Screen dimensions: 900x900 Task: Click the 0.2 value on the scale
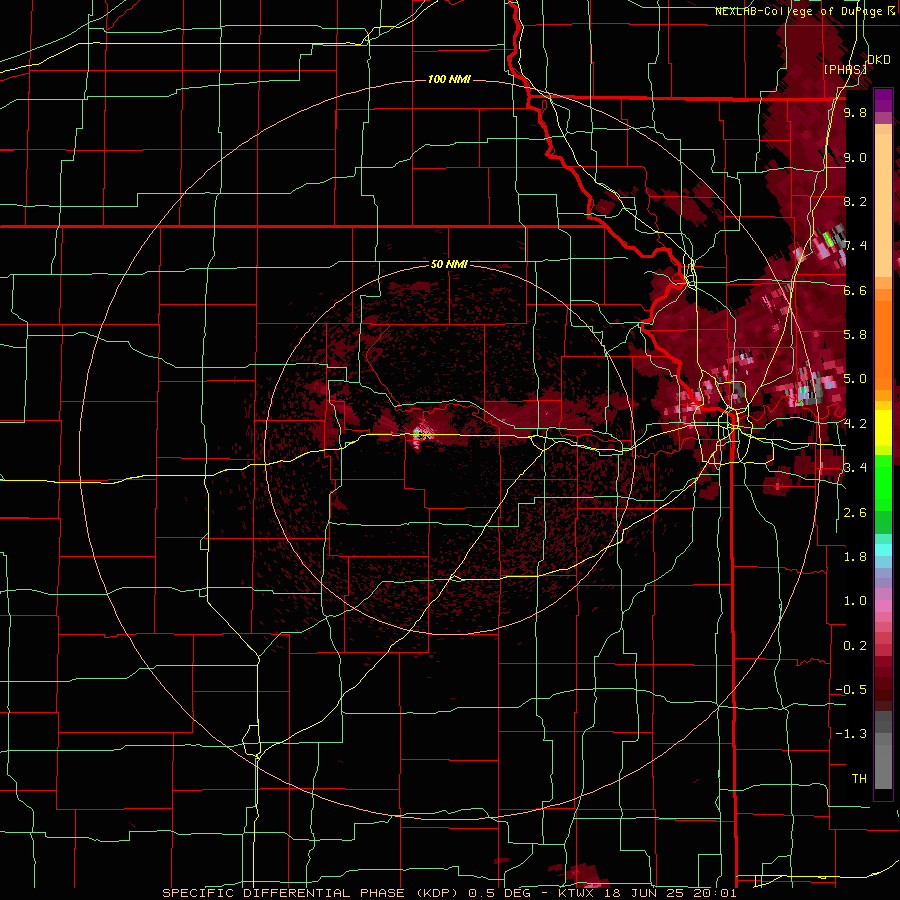[x=855, y=646]
